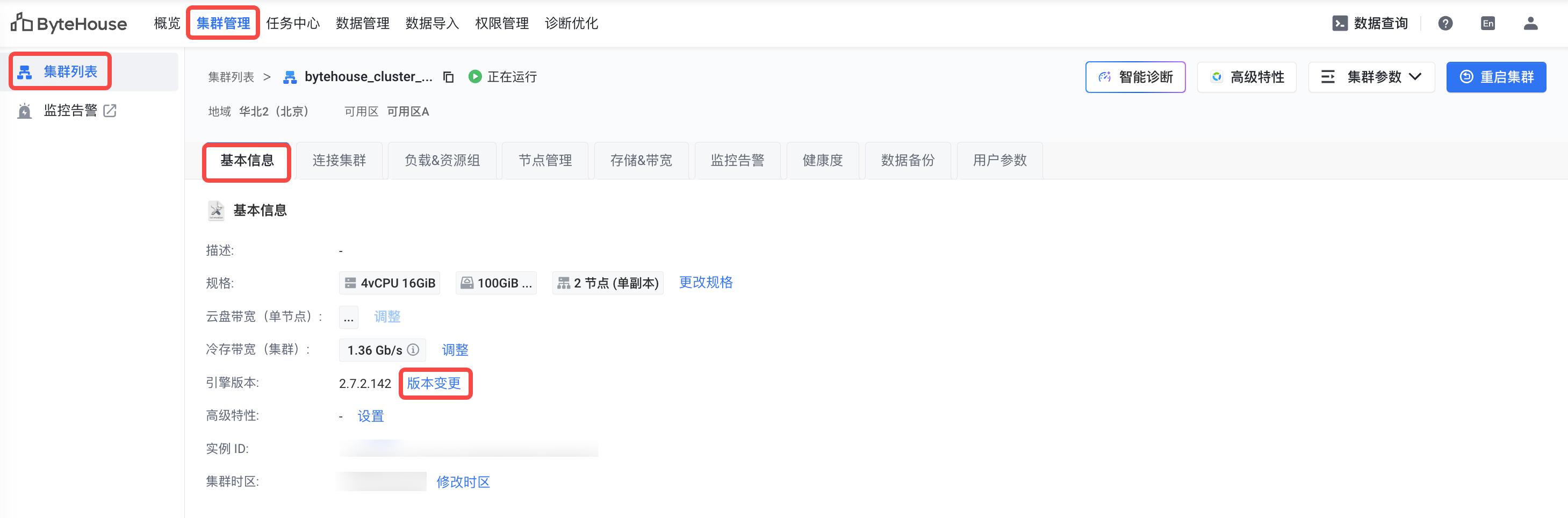The height and width of the screenshot is (518, 1568).
Task: Click the 100GiB storage spec chip
Action: click(x=496, y=283)
